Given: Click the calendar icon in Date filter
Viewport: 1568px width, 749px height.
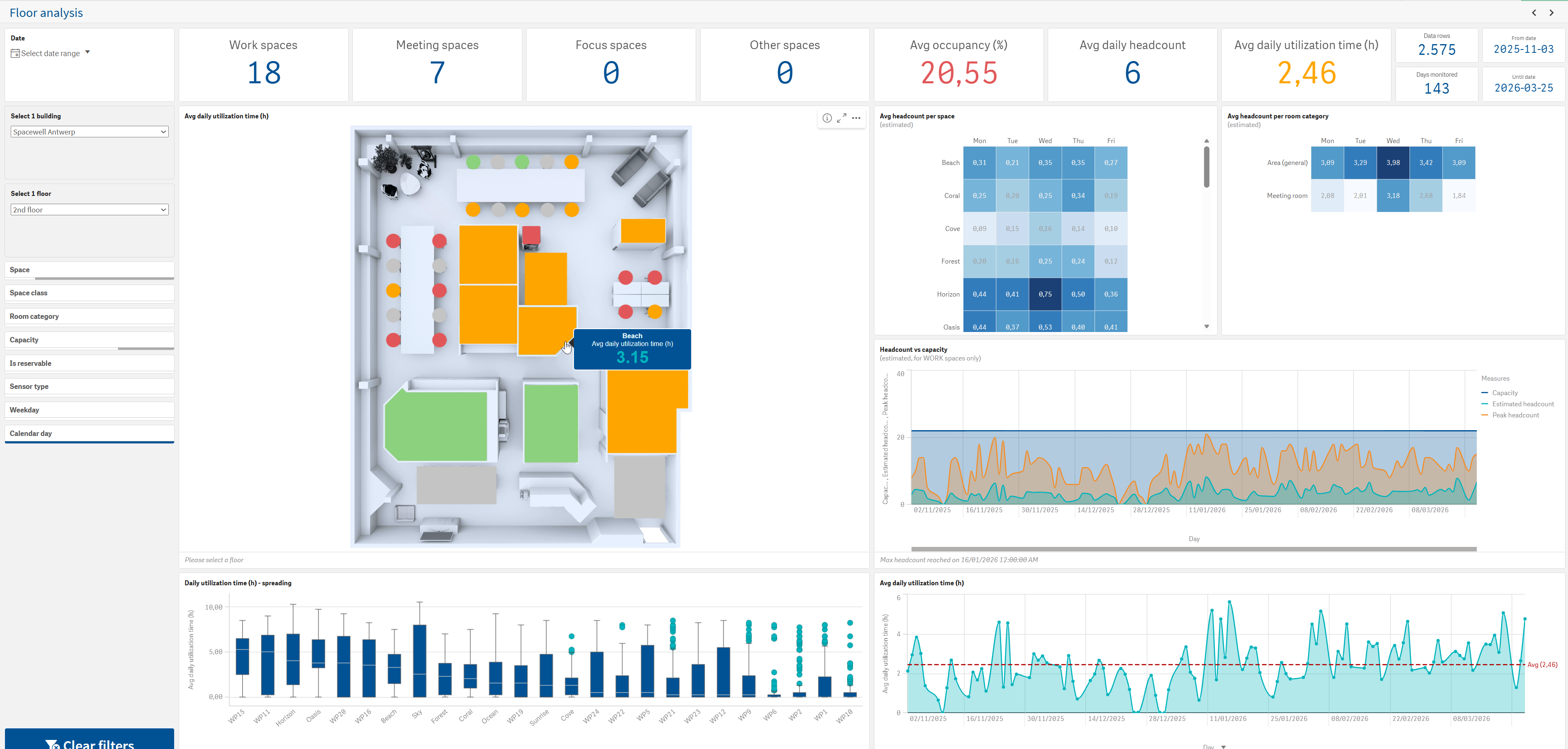Looking at the screenshot, I should click(x=15, y=54).
